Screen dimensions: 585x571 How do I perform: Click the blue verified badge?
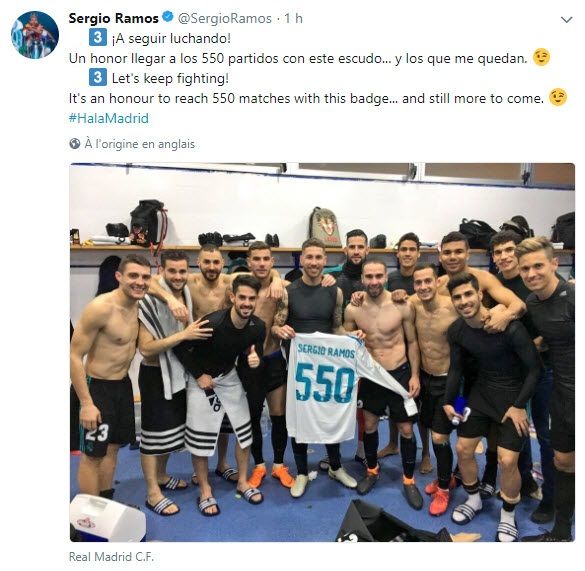(x=168, y=17)
